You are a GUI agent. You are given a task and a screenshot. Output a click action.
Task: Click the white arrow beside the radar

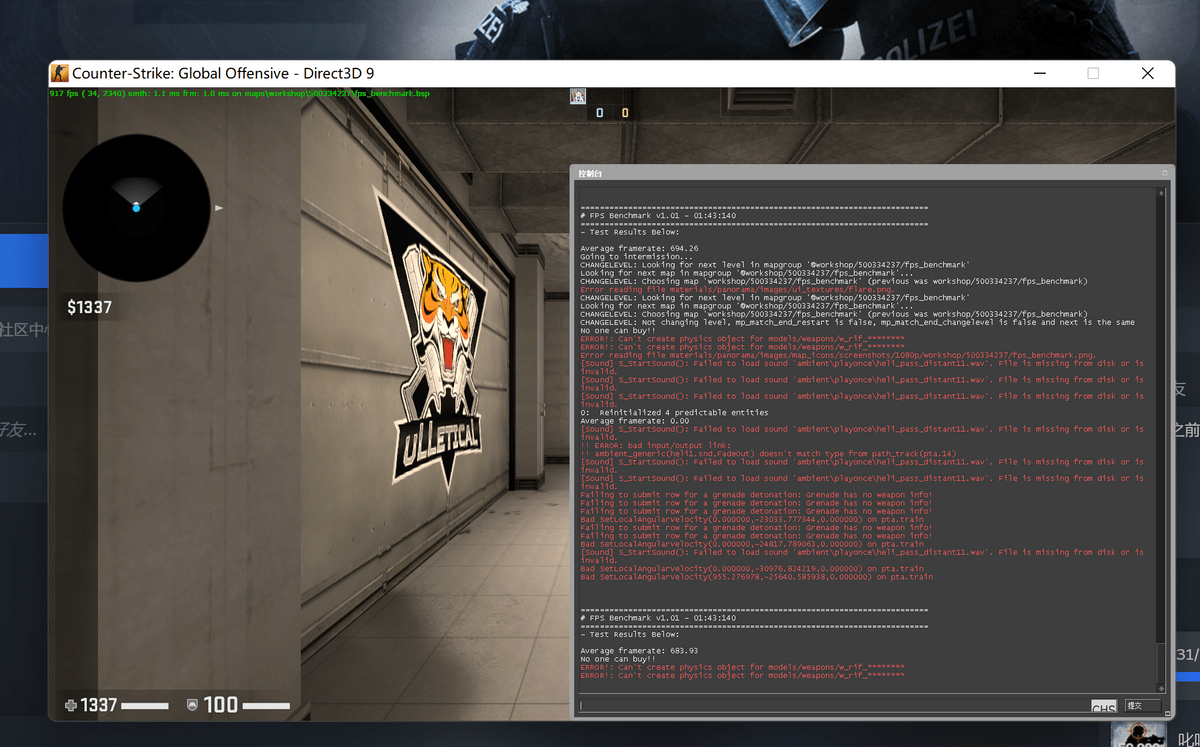pos(219,208)
